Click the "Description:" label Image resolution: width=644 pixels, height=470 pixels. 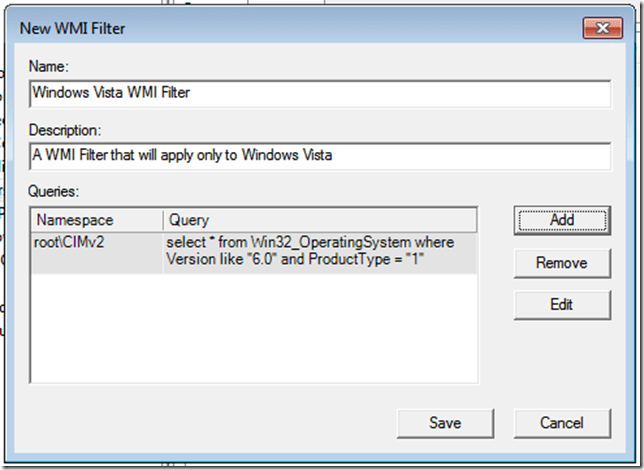[x=66, y=131]
